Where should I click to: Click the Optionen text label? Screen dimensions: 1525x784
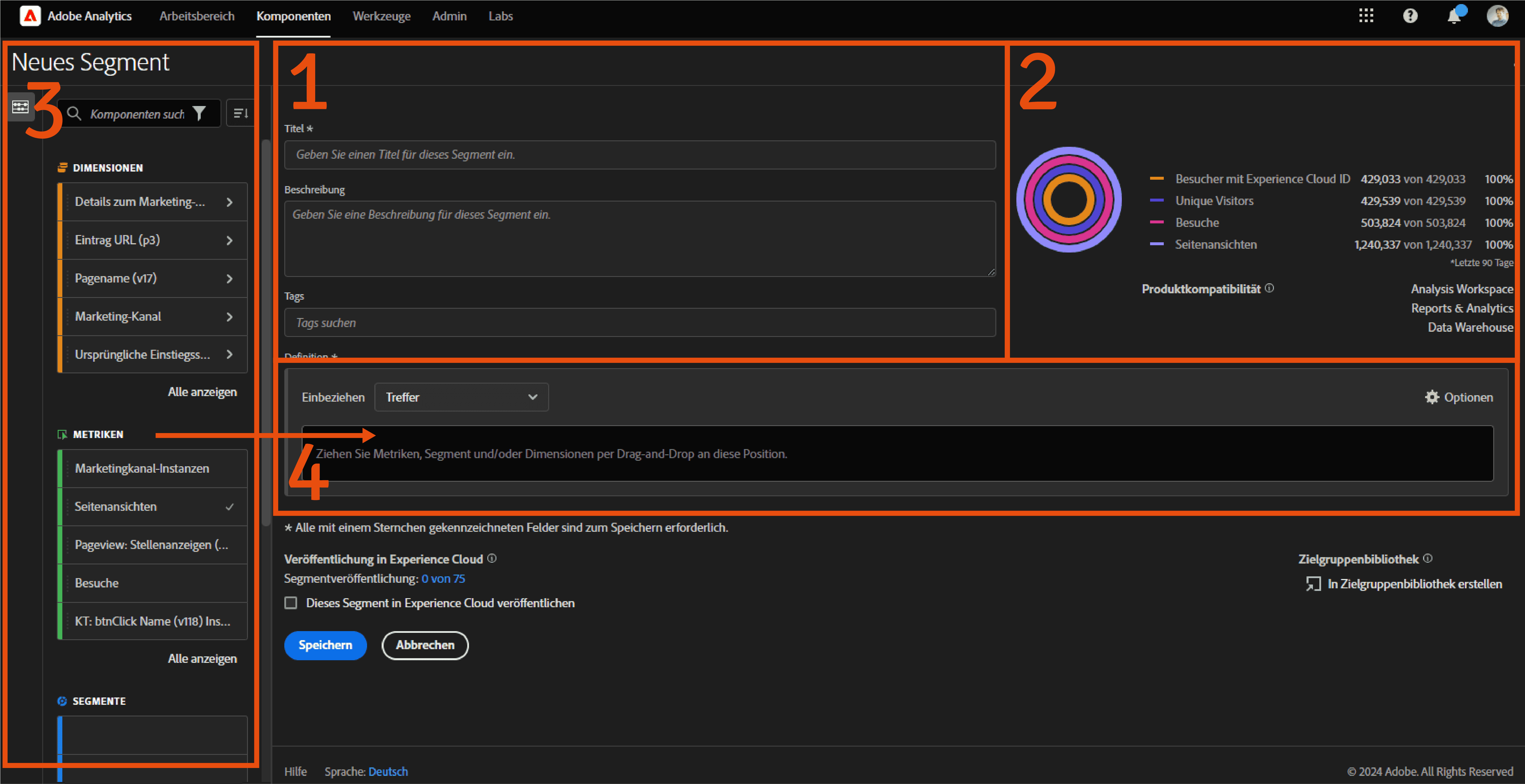coord(1468,397)
